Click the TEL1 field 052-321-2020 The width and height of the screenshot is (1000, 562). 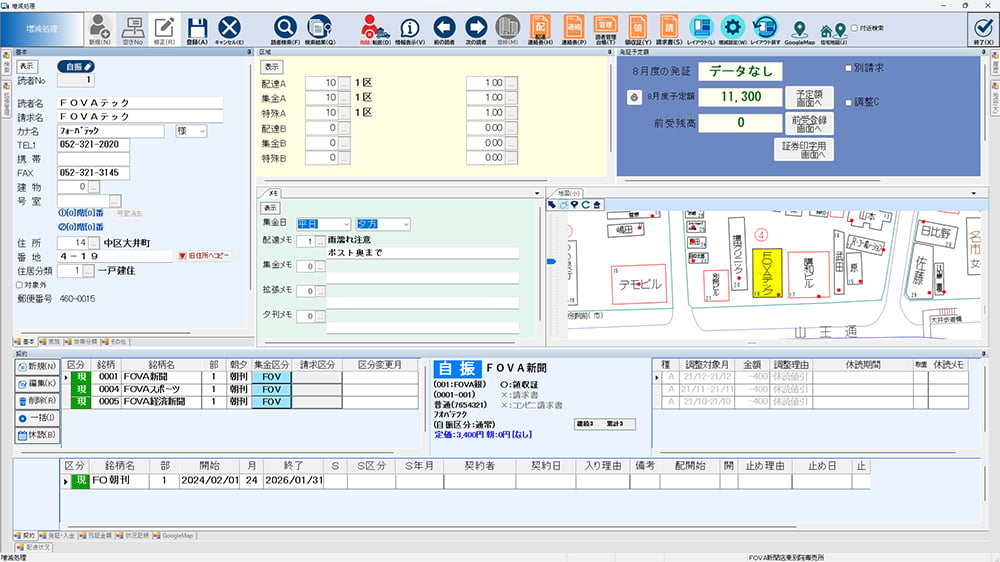pos(93,145)
